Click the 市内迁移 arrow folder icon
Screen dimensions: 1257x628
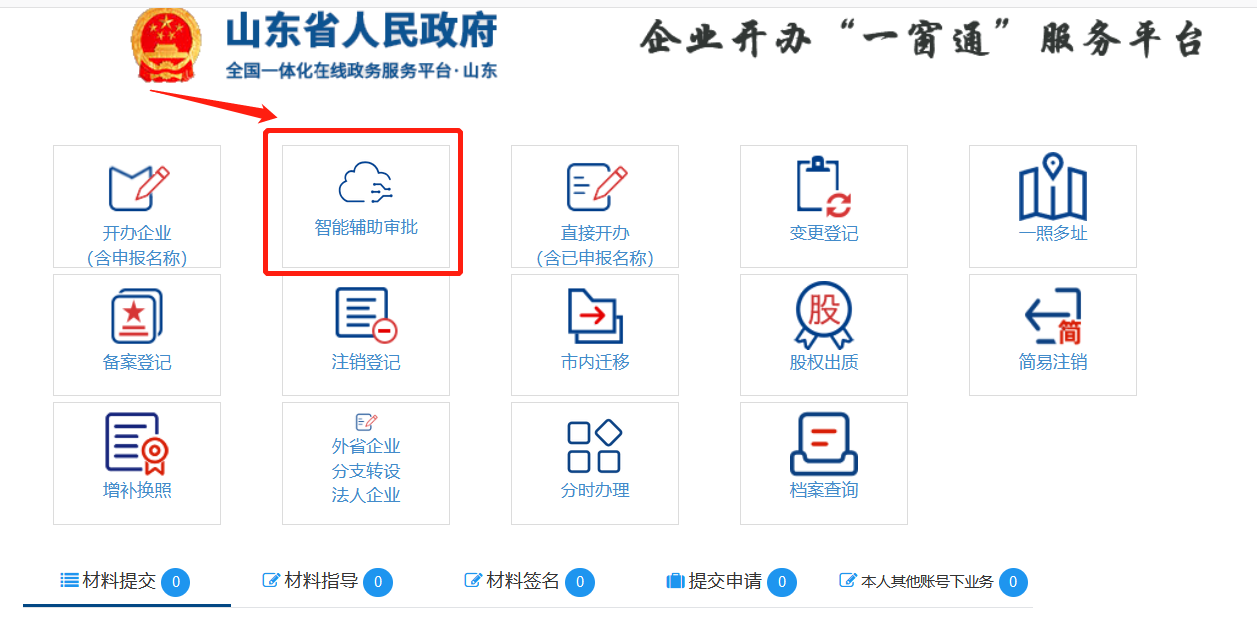point(595,317)
